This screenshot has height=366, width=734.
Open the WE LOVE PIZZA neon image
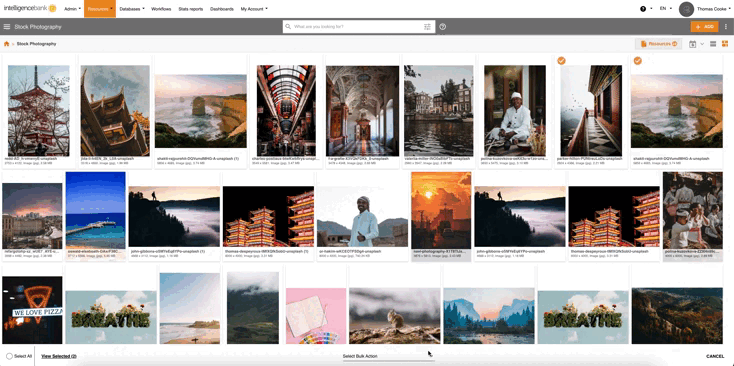32,310
